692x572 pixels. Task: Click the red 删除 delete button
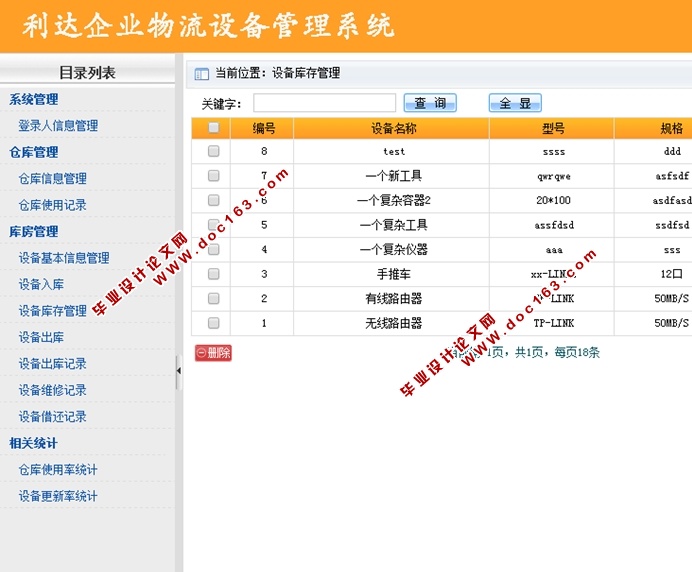coord(214,353)
